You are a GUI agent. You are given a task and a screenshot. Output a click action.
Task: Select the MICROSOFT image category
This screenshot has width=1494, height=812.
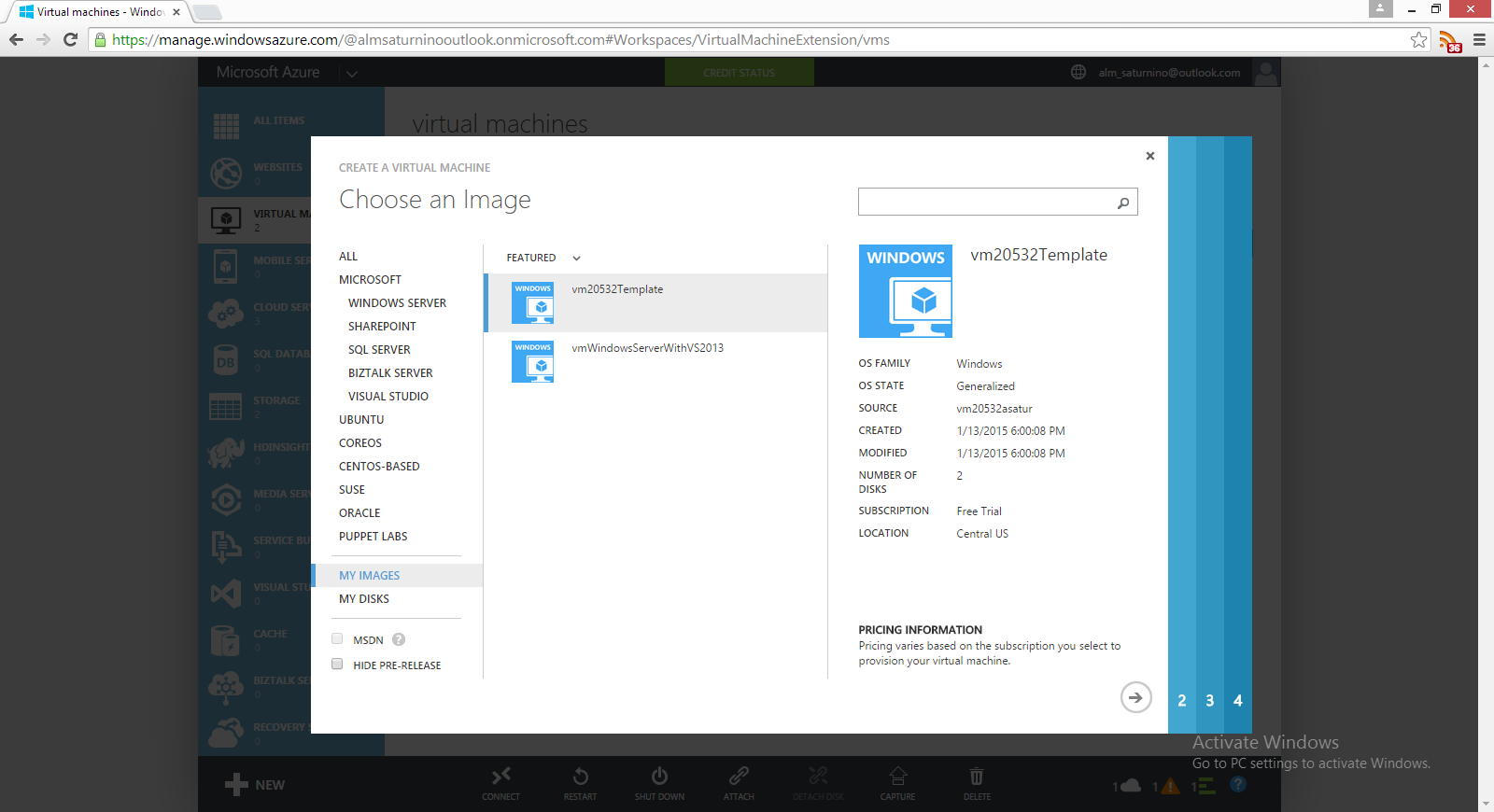[x=370, y=280]
